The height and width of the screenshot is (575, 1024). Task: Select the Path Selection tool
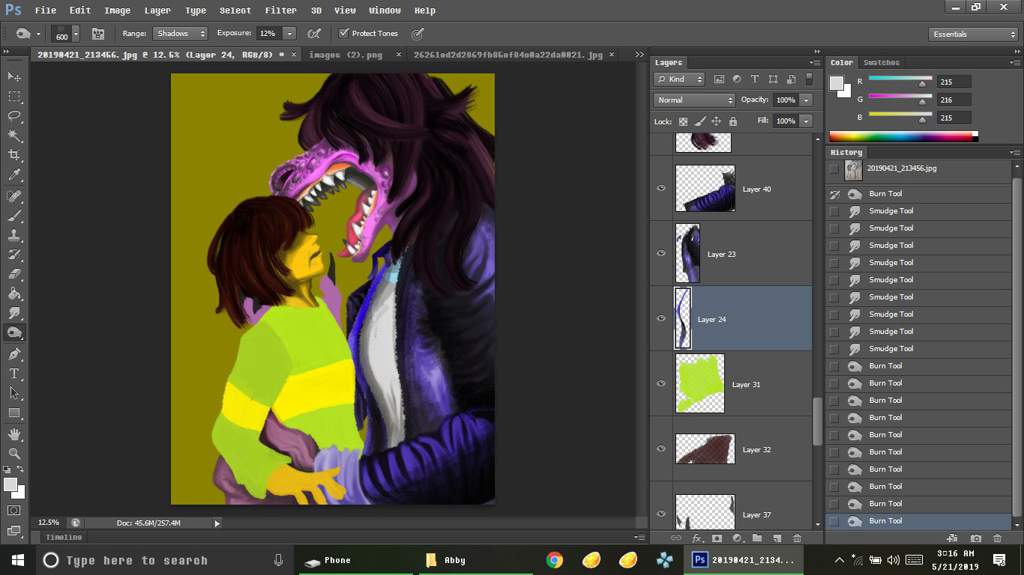[x=14, y=393]
